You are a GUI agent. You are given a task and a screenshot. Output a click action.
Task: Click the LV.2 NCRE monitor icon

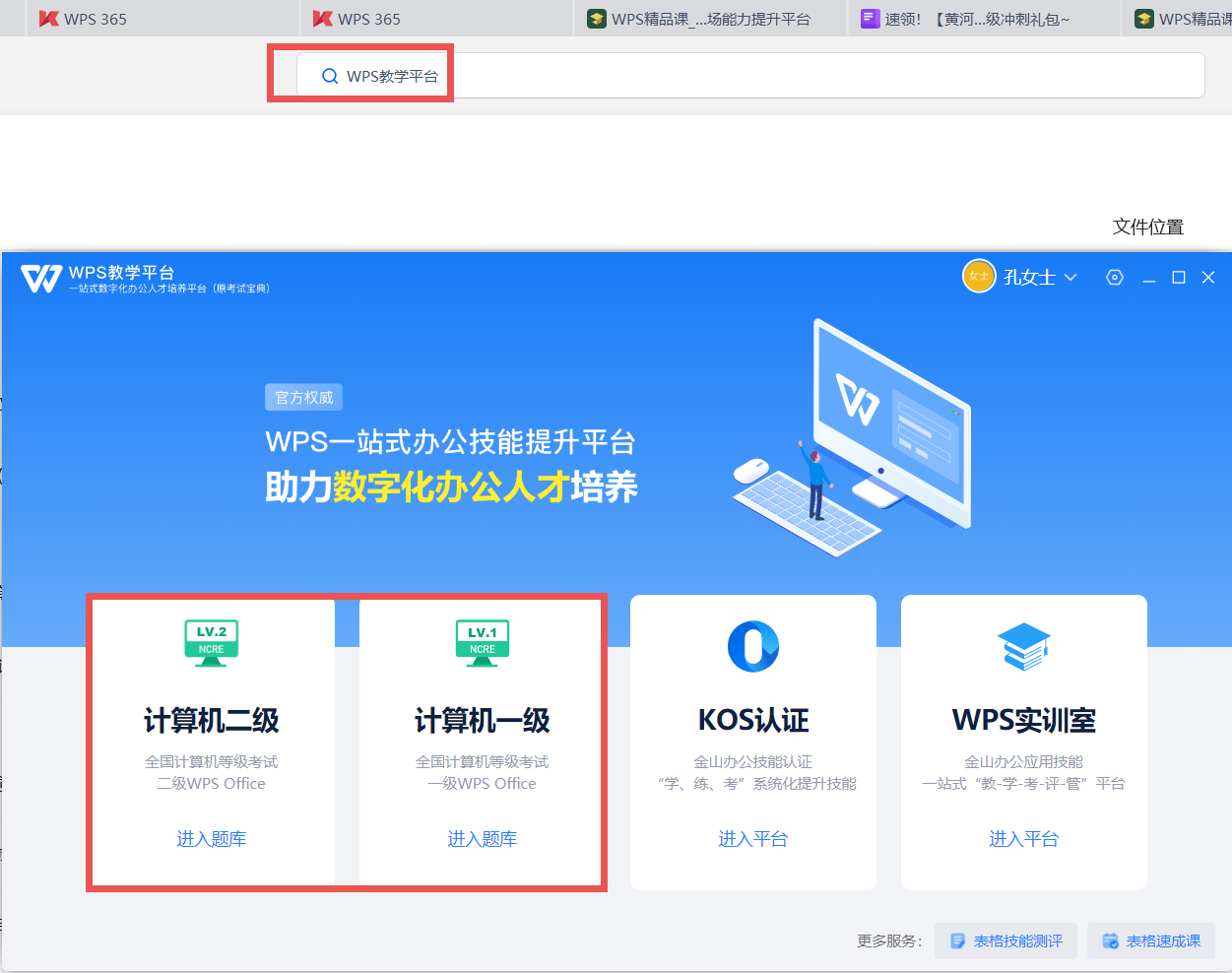coord(211,643)
